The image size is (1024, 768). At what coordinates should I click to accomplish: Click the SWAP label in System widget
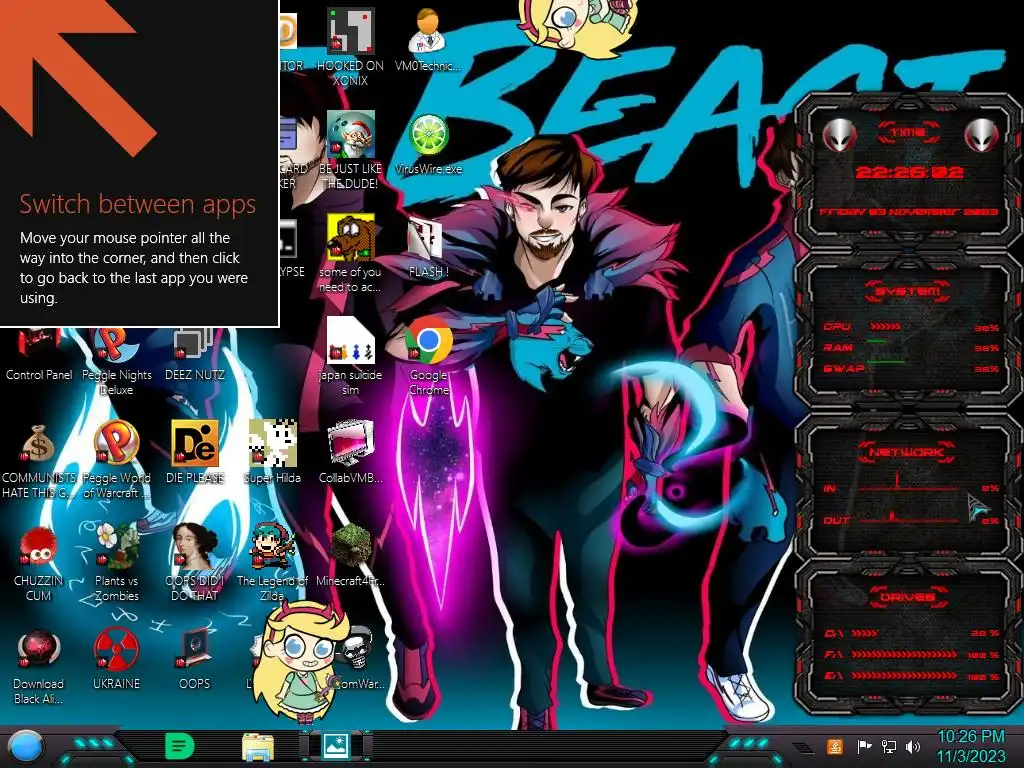(x=843, y=368)
